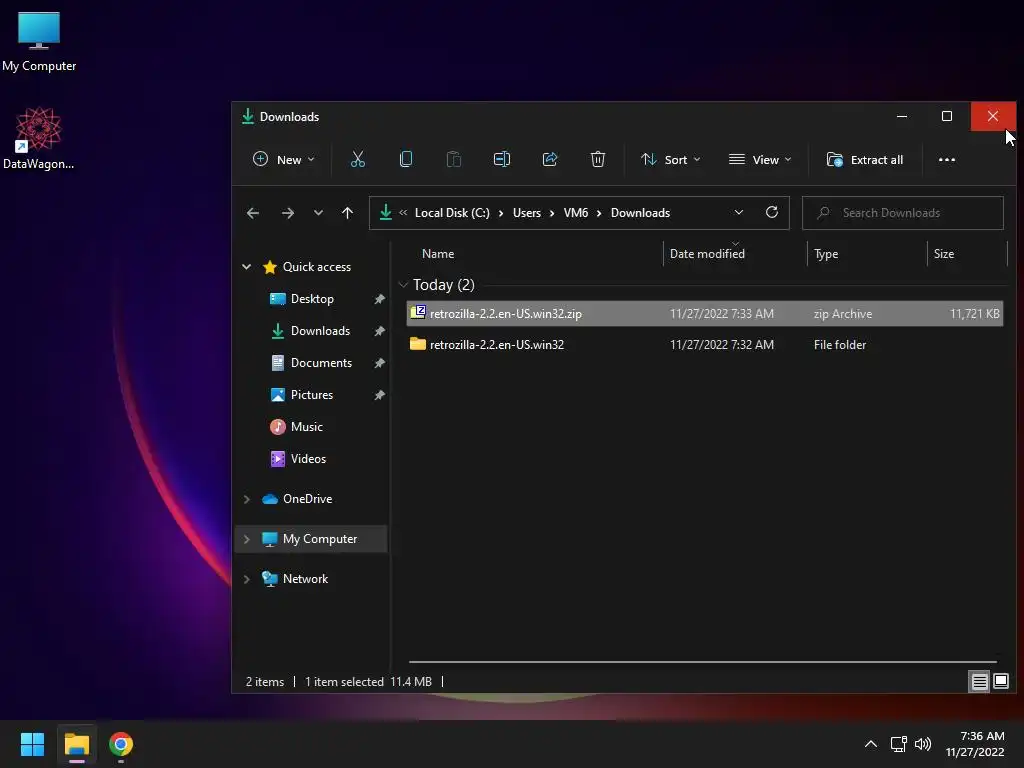Click the Share icon in toolbar
The width and height of the screenshot is (1024, 768).
pos(550,159)
